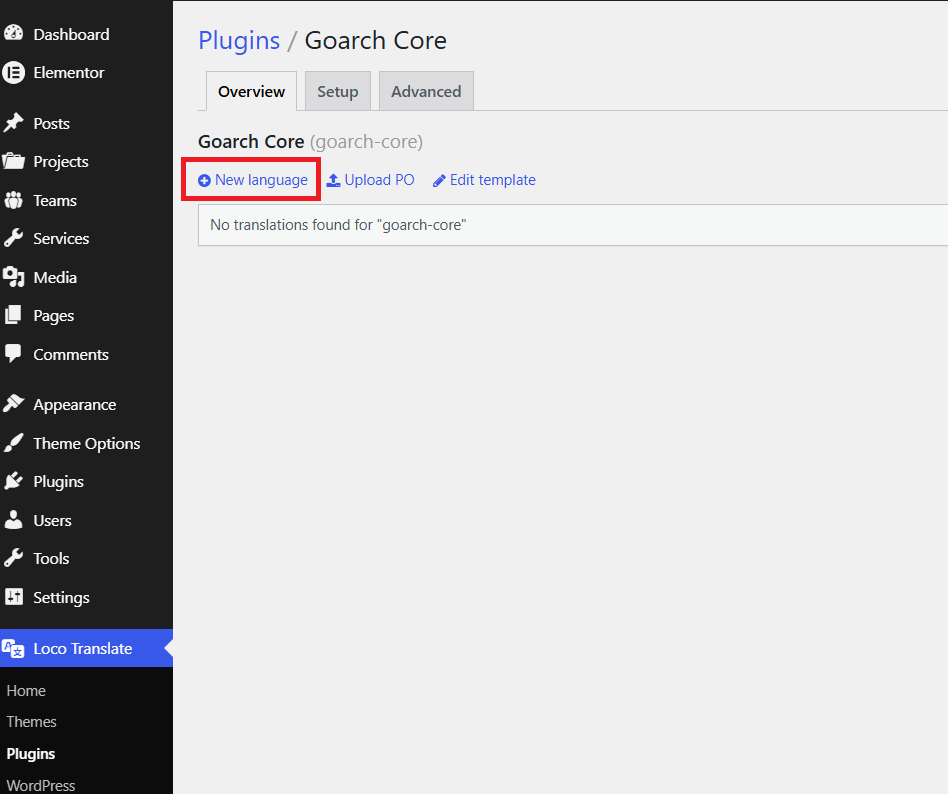Click the Elementor logo icon
Screen dimensions: 948x794
point(13,73)
